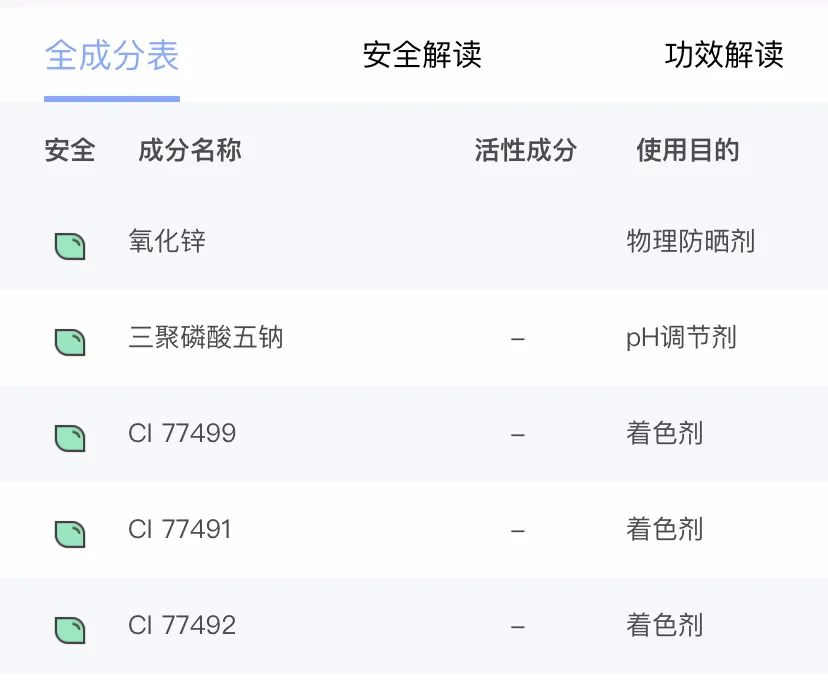Open the 安全解读 tab
828x680 pixels.
point(422,54)
